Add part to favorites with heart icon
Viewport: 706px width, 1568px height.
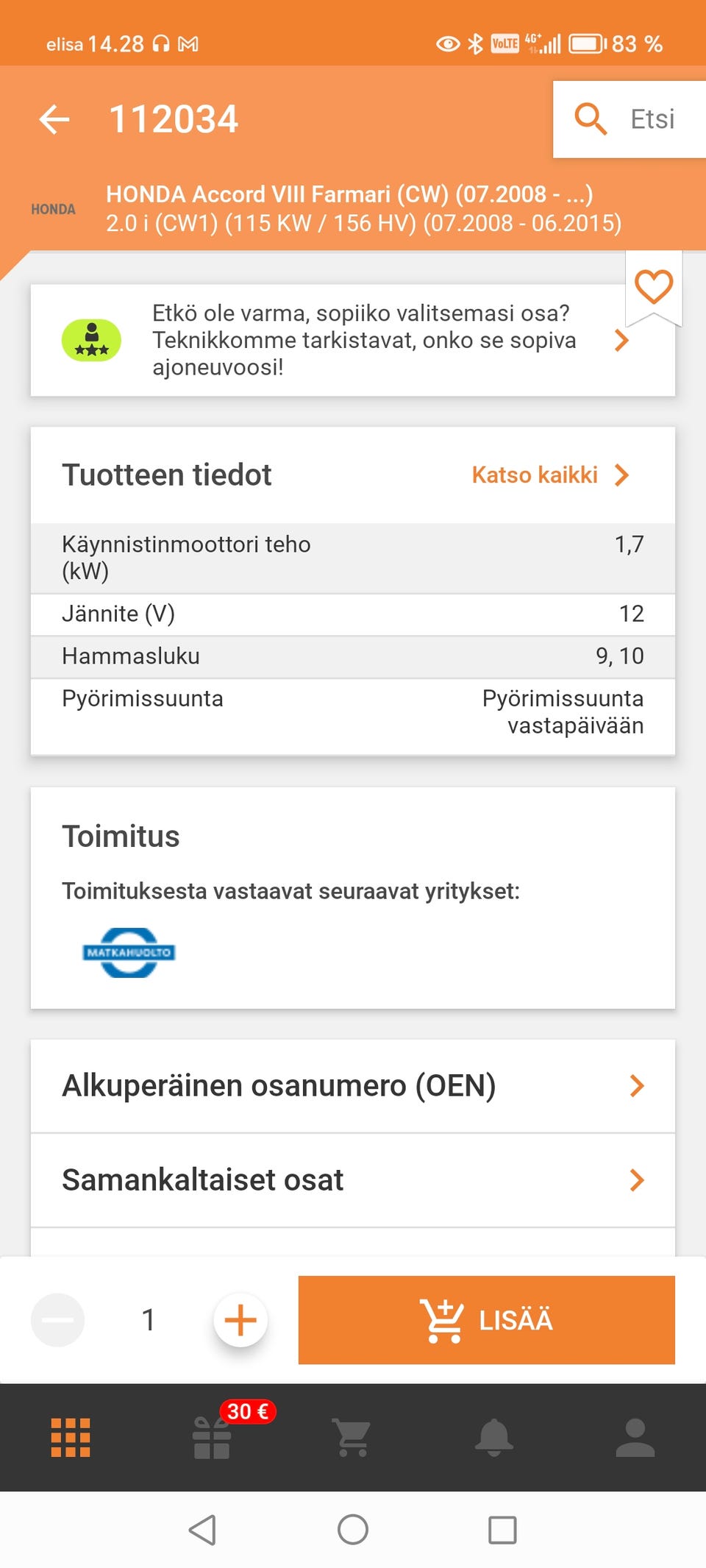[654, 287]
